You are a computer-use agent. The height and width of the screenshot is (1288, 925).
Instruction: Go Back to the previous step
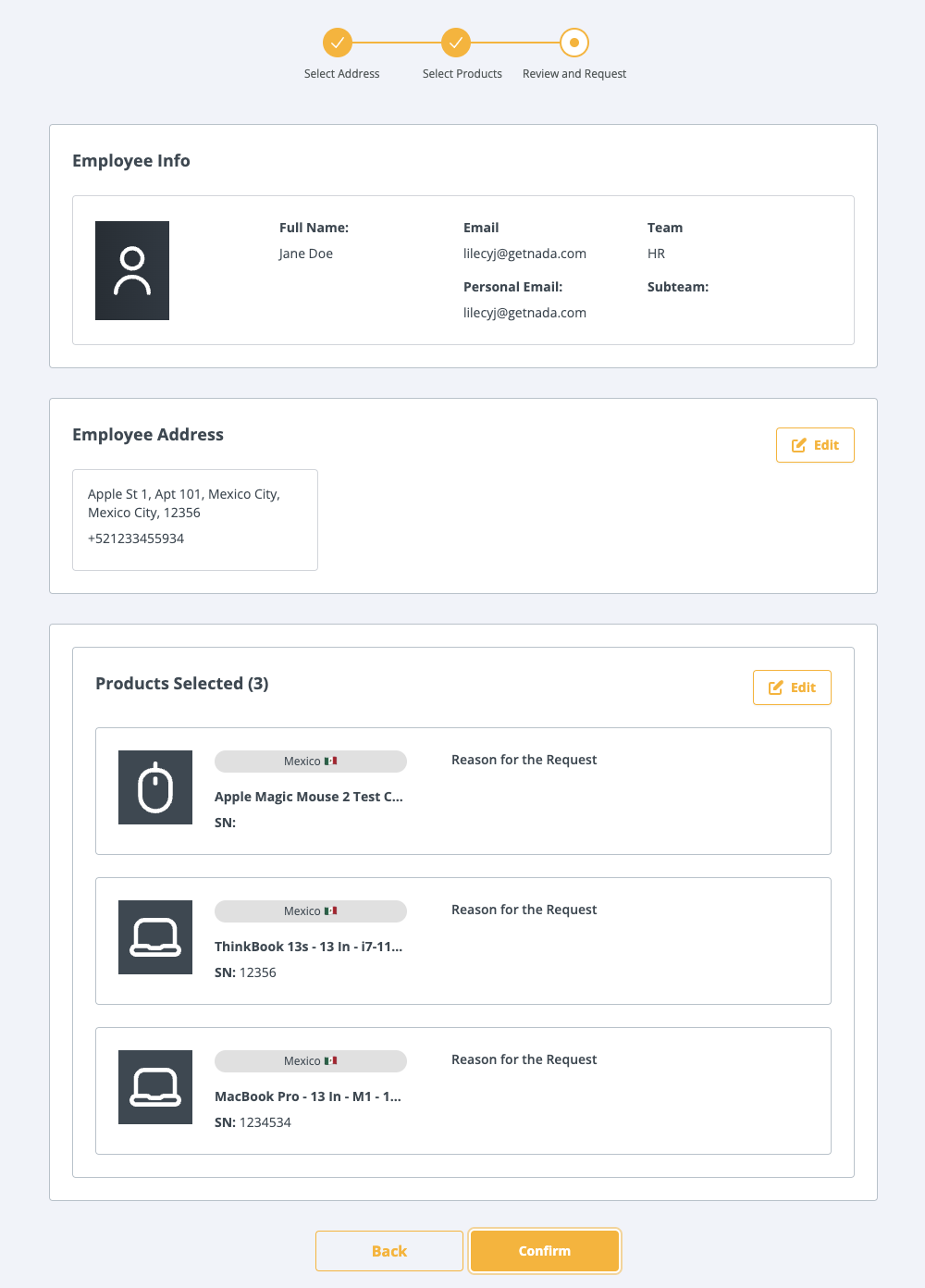pos(388,1251)
